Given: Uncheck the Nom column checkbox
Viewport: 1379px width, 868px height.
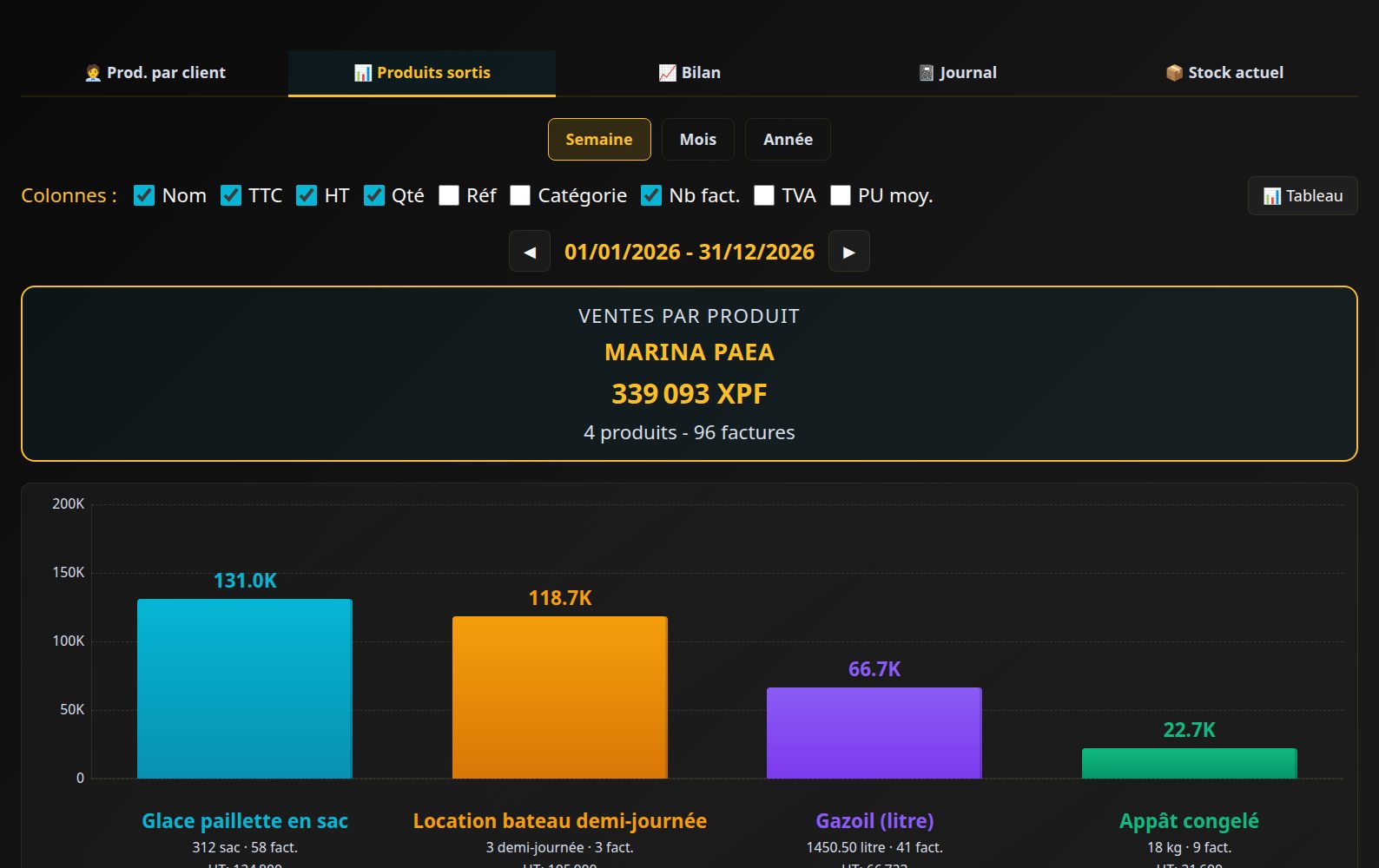Looking at the screenshot, I should click(144, 196).
